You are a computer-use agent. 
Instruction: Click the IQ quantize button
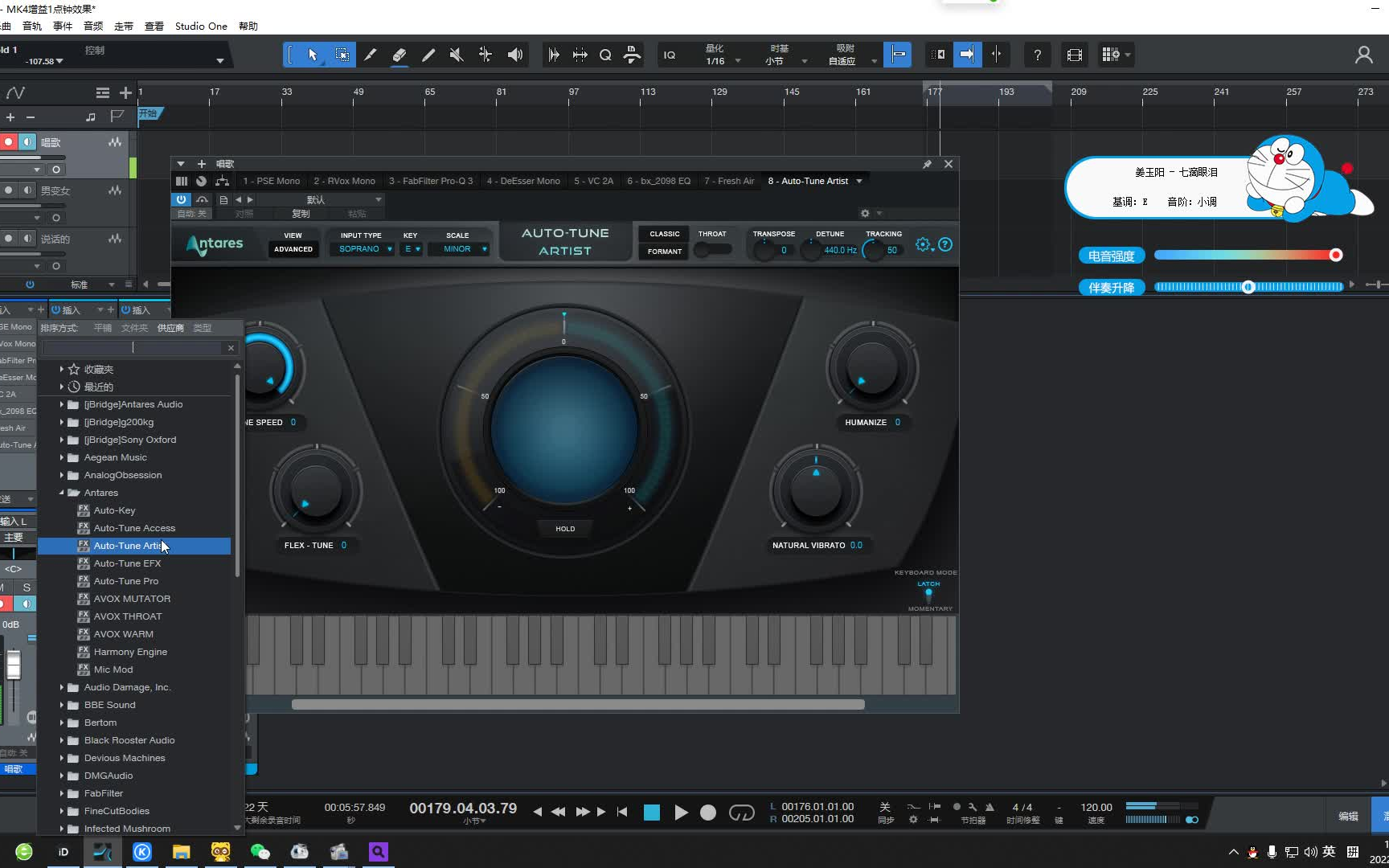[x=670, y=55]
